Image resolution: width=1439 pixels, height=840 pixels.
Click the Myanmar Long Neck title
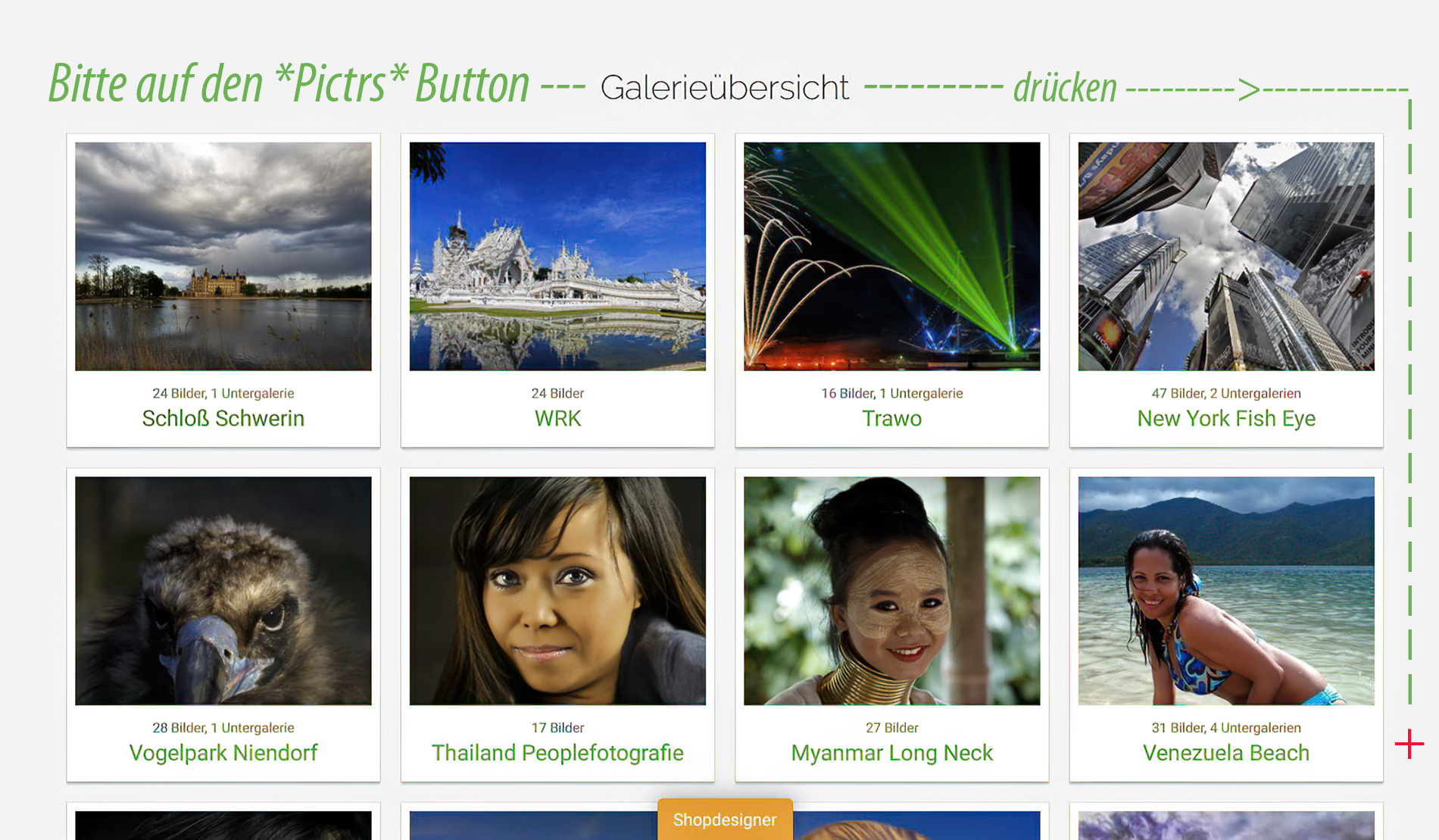click(892, 753)
